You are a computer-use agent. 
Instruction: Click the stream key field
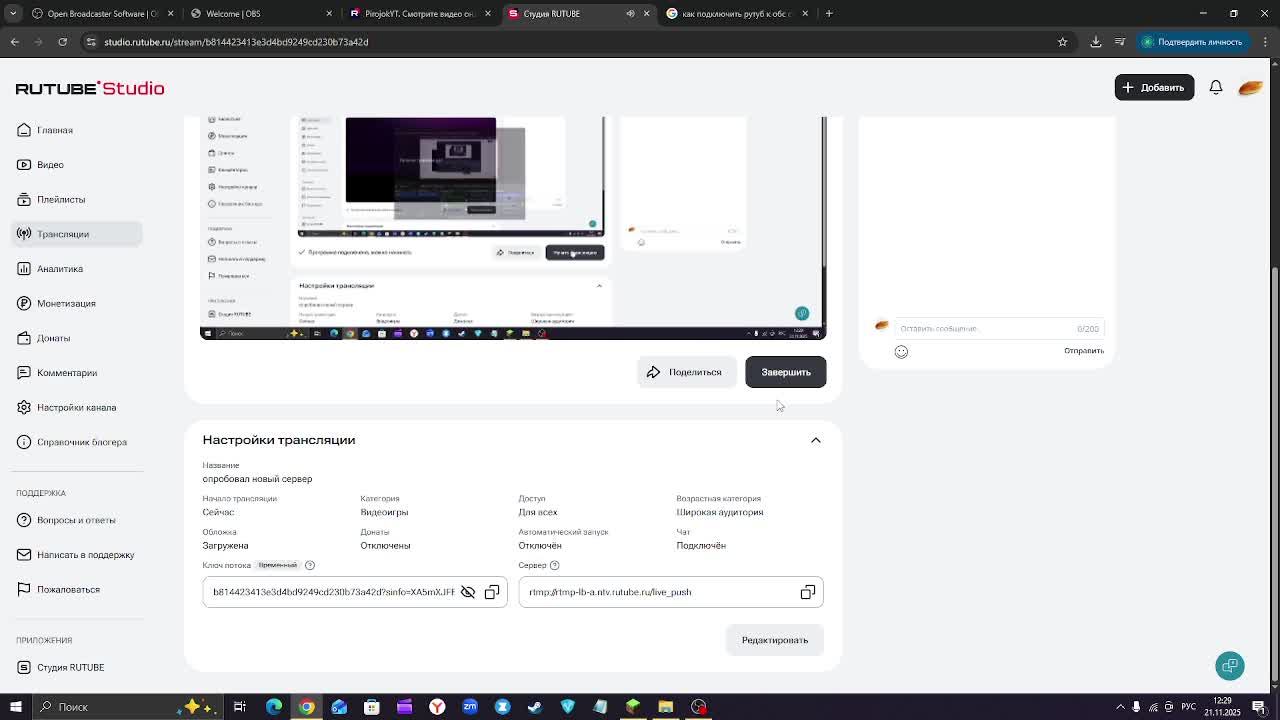[355, 592]
